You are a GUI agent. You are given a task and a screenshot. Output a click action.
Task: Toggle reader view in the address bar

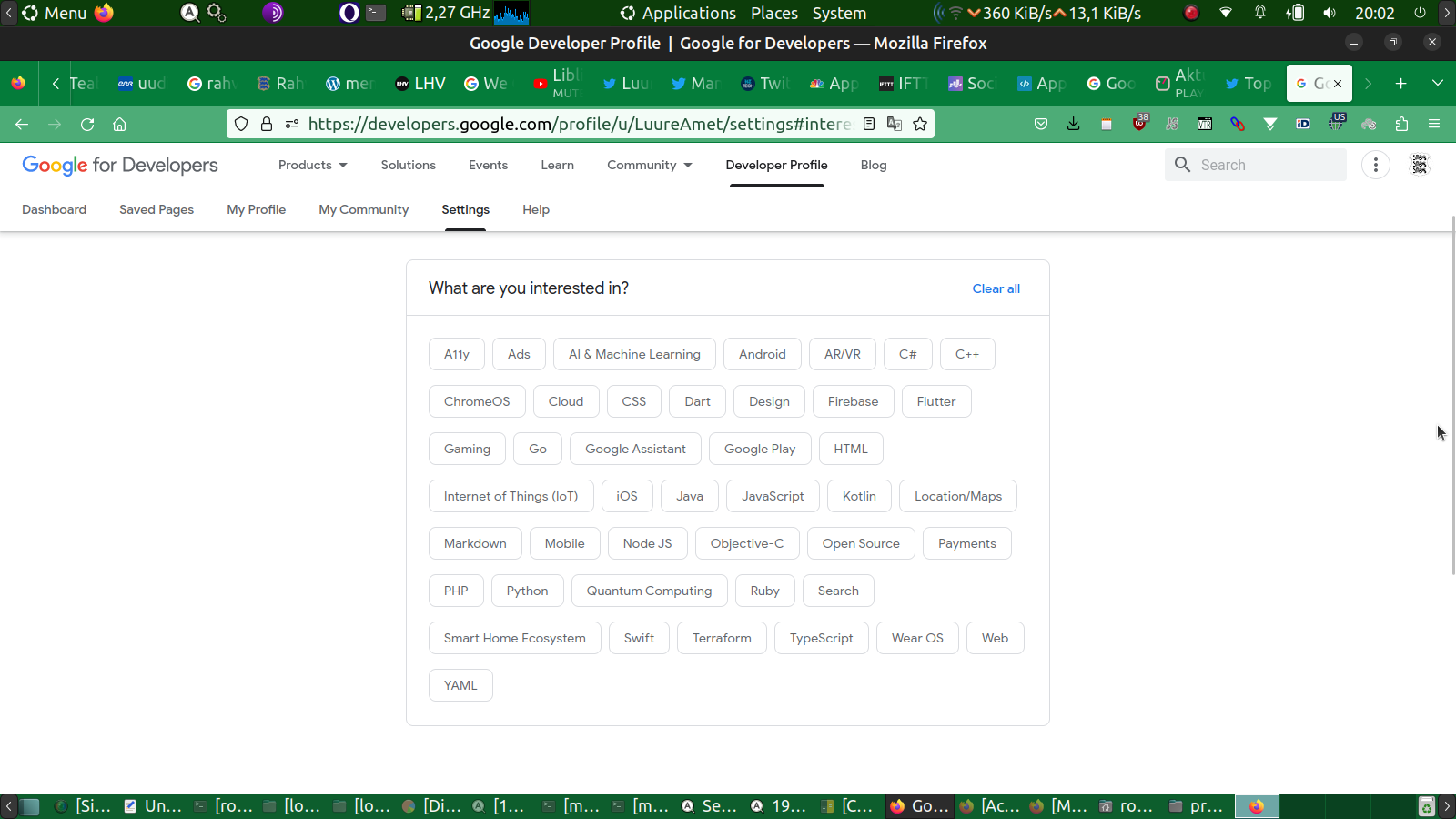click(x=869, y=124)
